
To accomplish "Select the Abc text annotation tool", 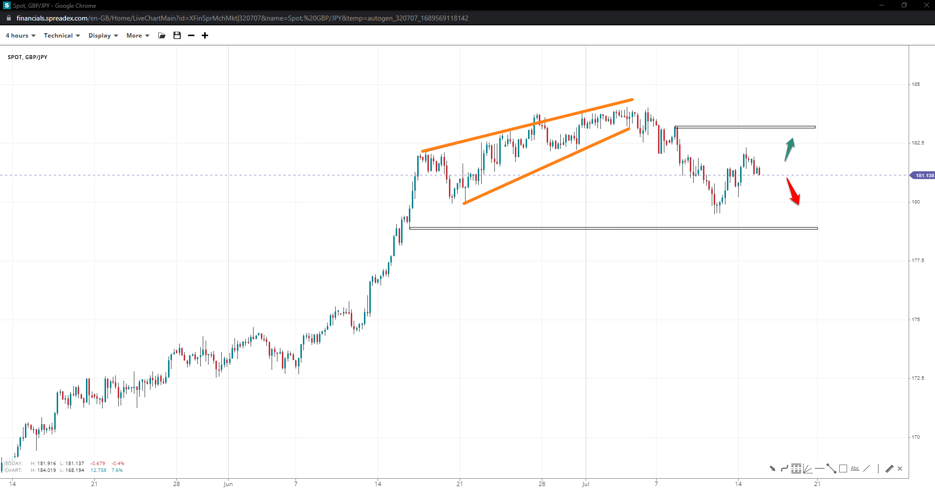I will point(855,468).
